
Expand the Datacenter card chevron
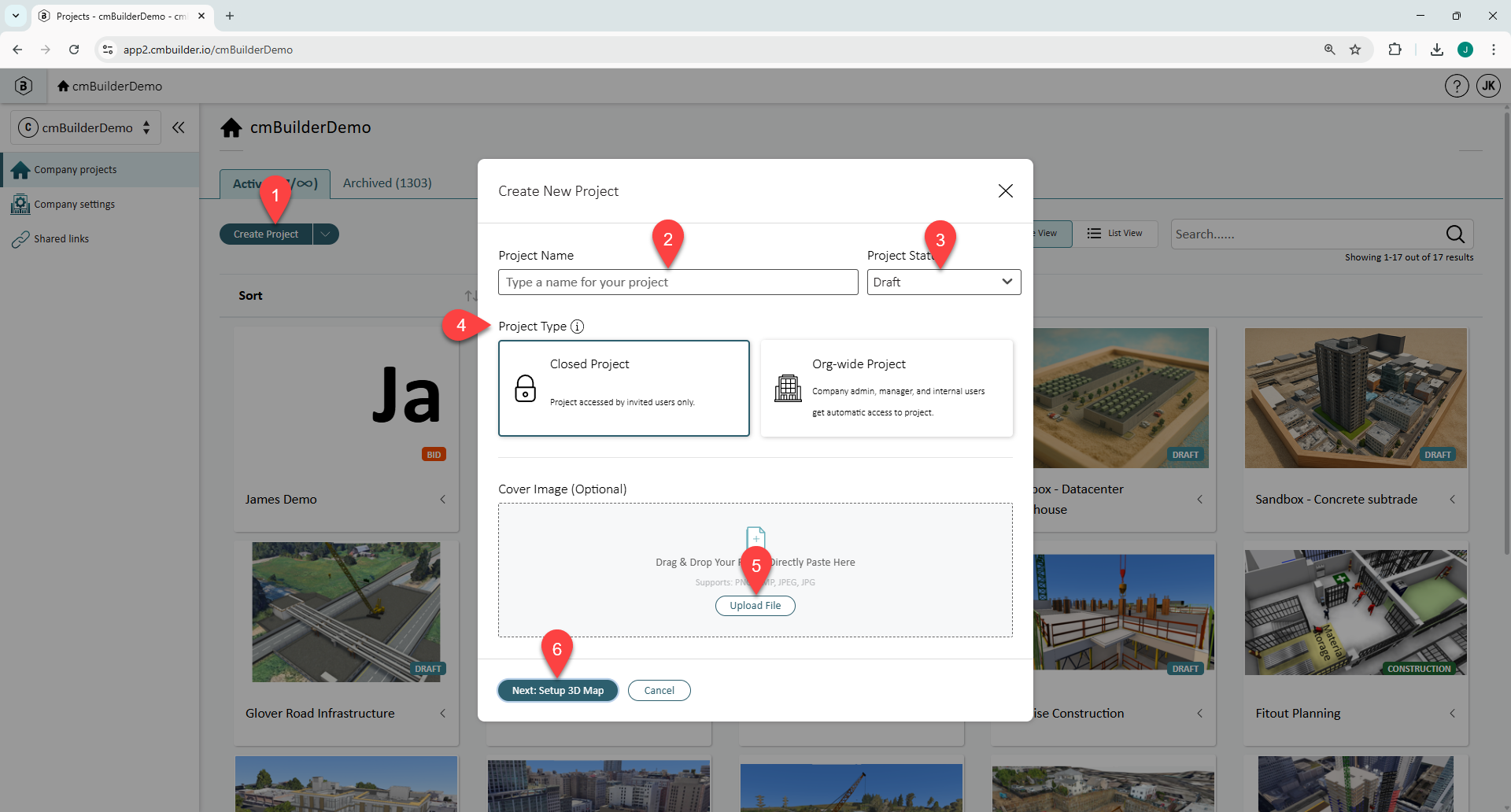(1199, 500)
